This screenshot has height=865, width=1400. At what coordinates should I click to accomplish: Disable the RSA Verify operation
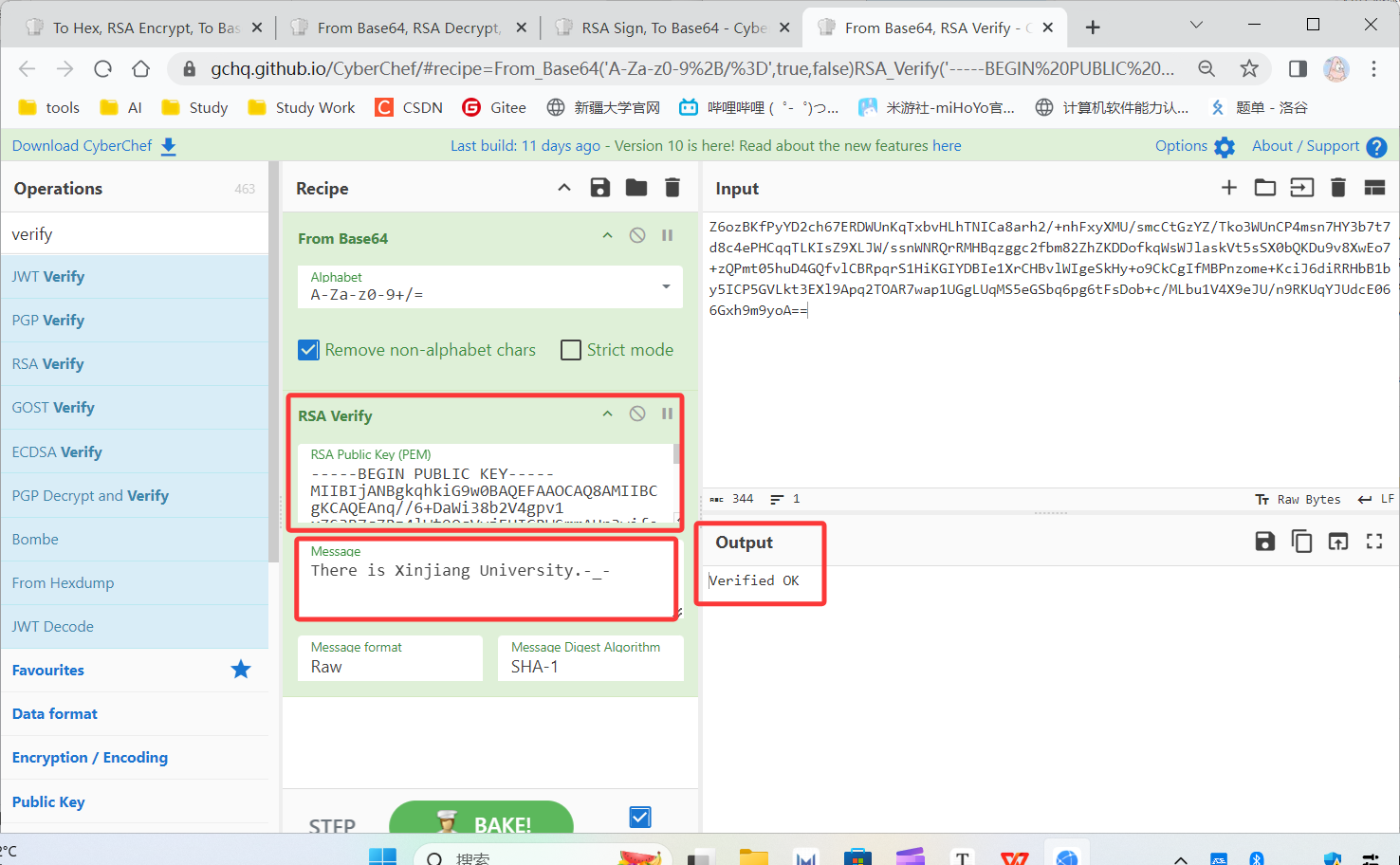pos(637,414)
